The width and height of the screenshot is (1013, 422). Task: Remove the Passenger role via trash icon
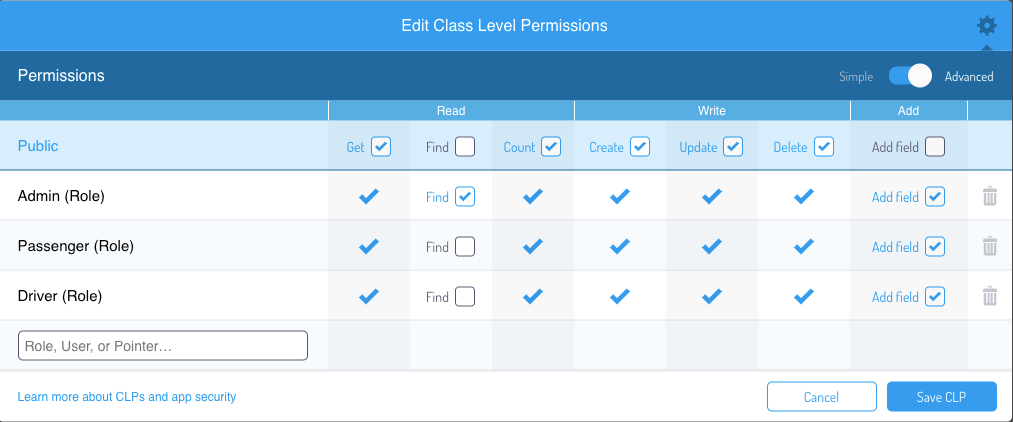coord(990,246)
